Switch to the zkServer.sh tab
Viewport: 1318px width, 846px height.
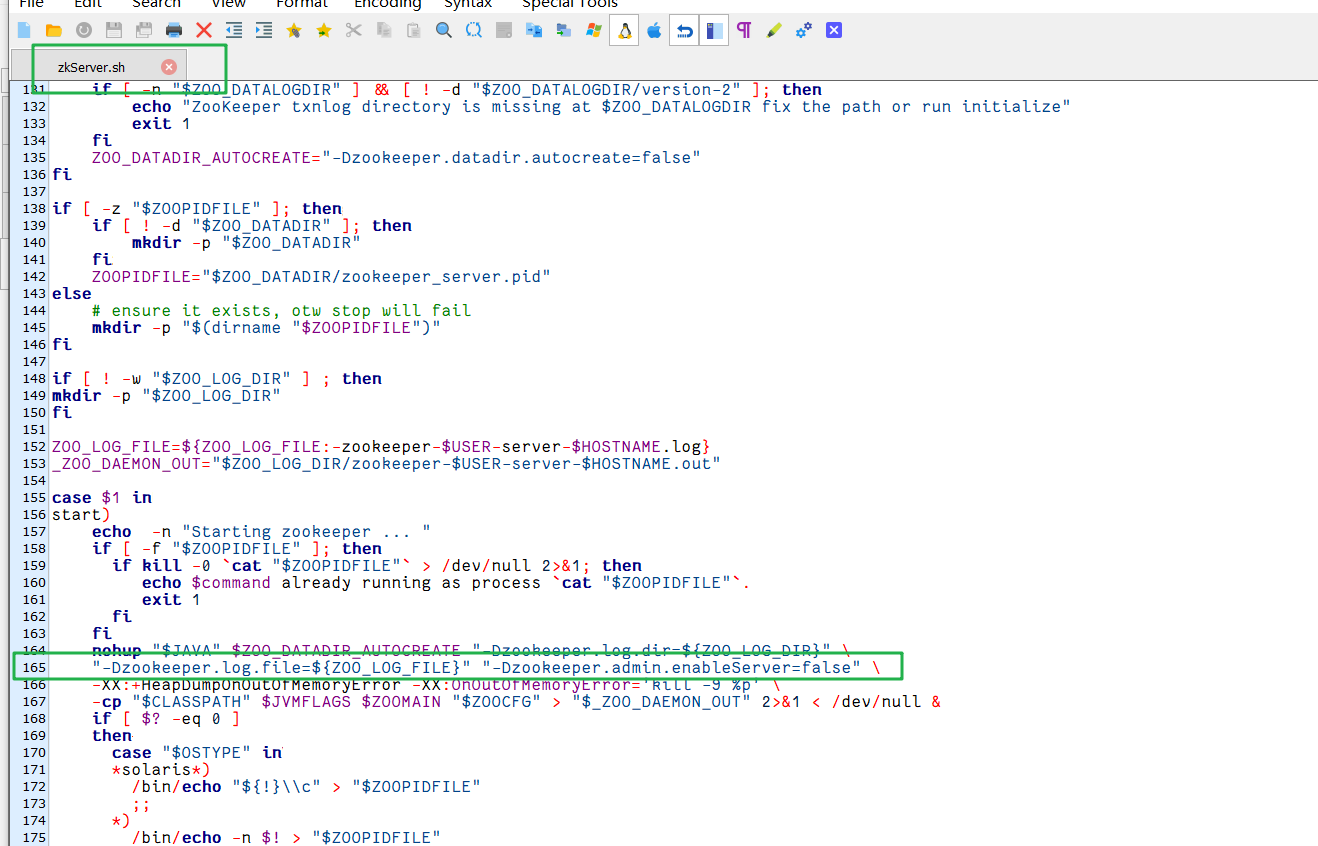pyautogui.click(x=92, y=67)
